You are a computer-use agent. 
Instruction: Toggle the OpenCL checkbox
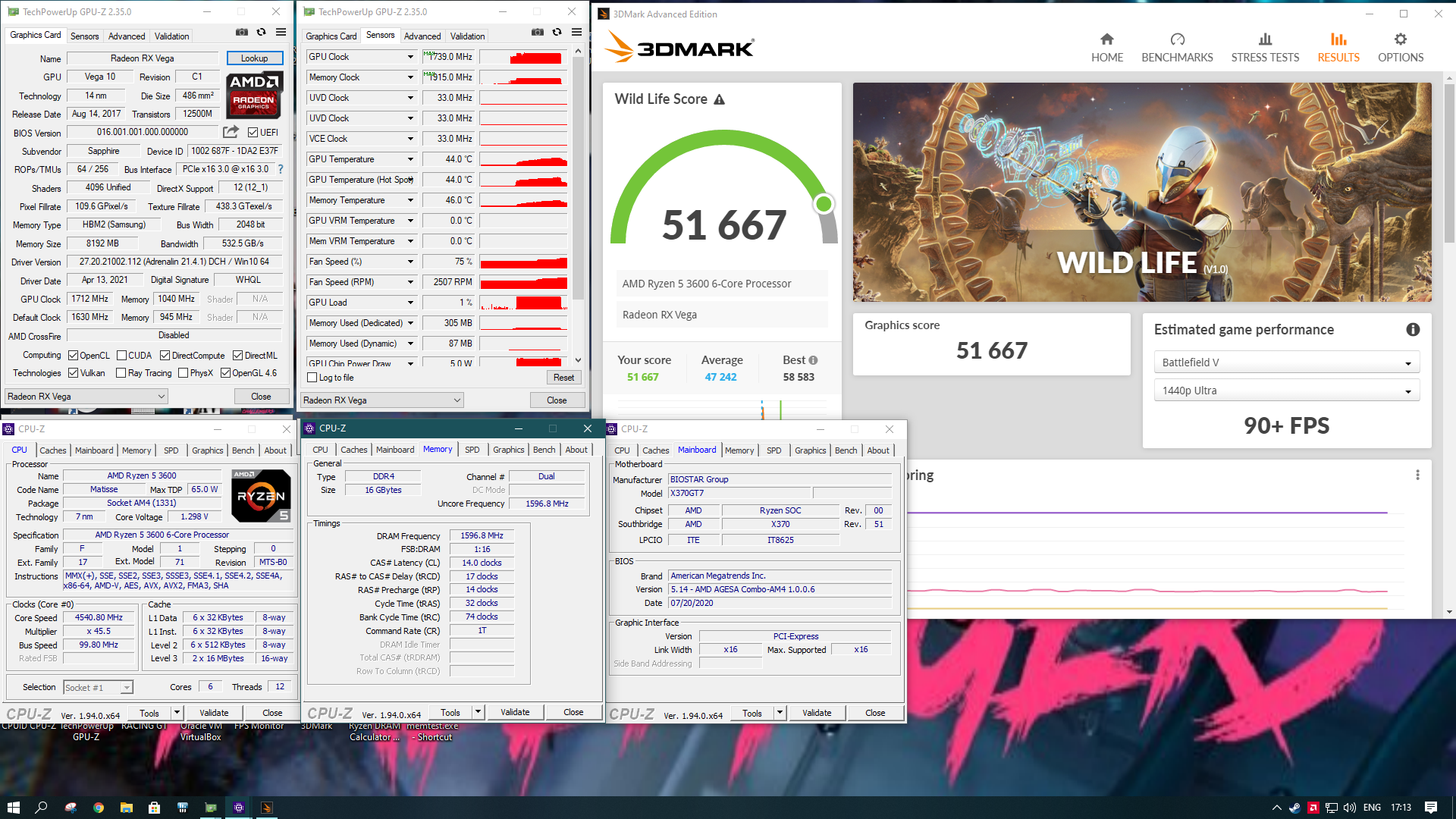74,356
